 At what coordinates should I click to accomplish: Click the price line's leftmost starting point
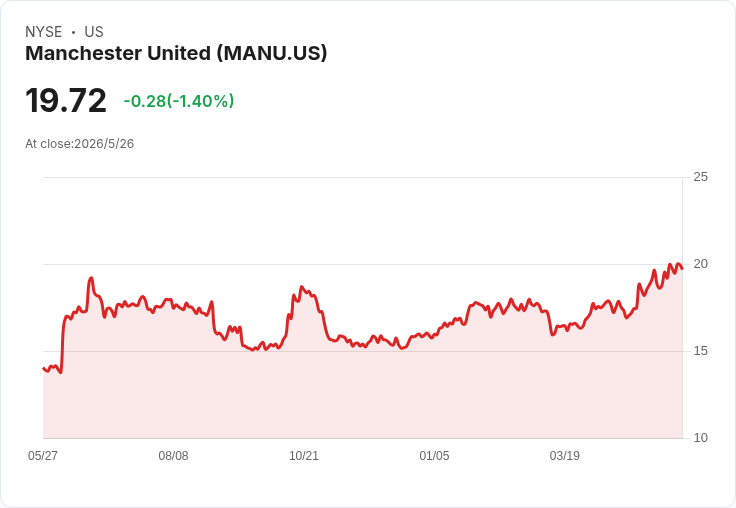click(43, 368)
